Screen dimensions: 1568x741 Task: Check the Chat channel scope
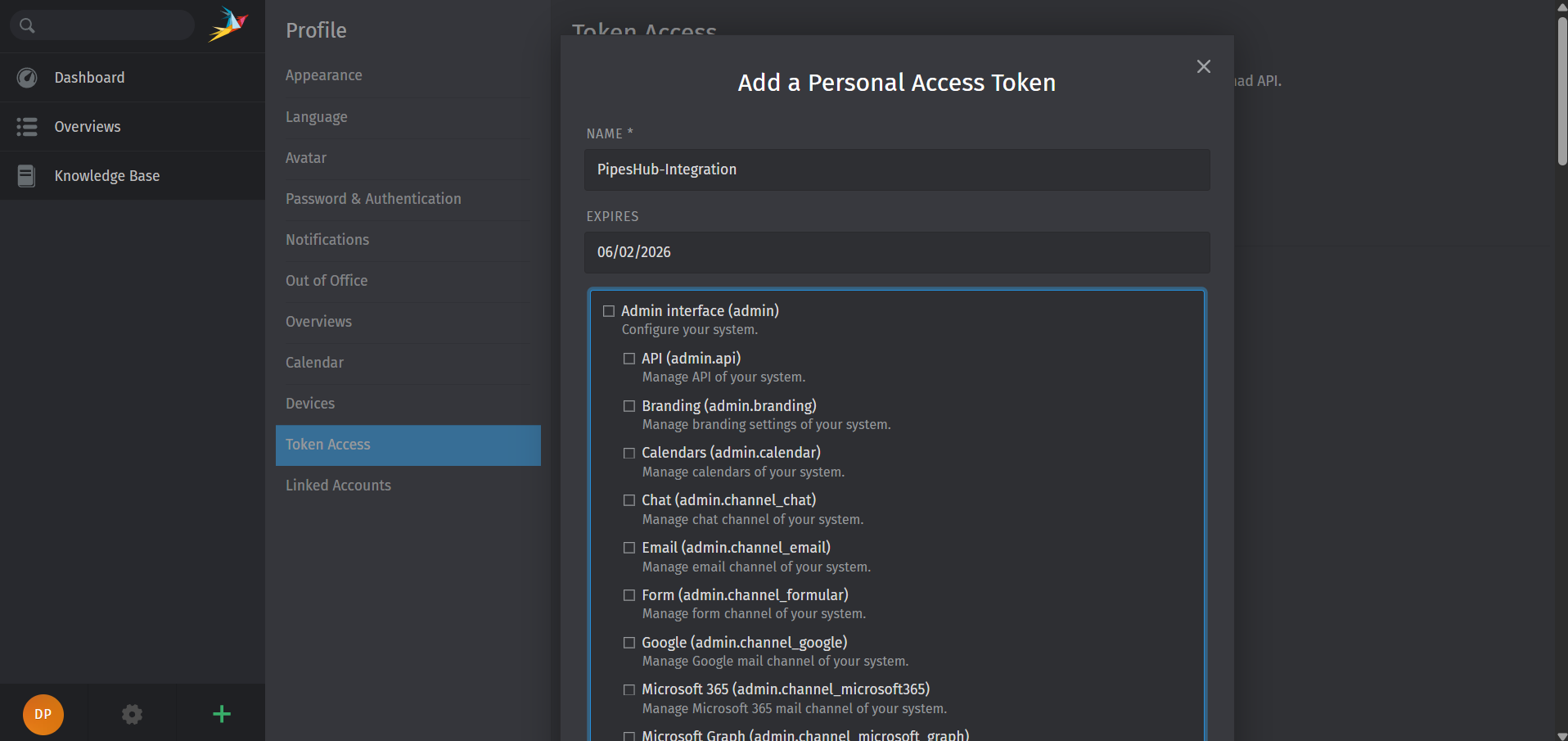629,500
